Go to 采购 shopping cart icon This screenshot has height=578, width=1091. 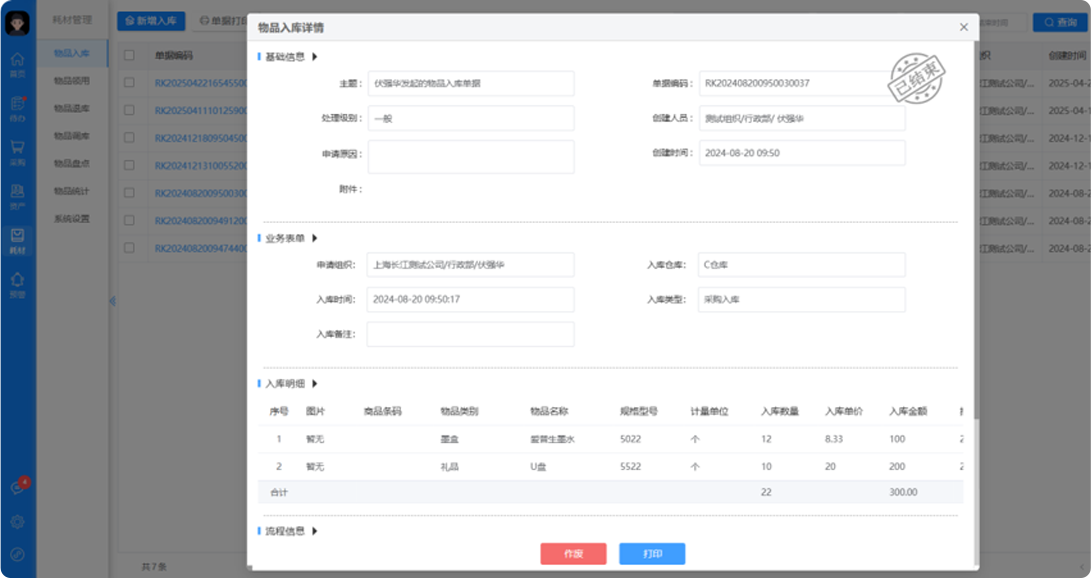[17, 151]
